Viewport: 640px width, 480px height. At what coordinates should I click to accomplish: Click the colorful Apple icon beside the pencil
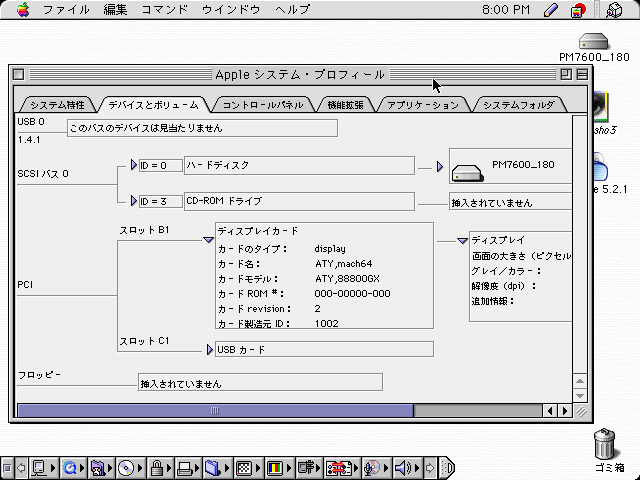point(578,10)
